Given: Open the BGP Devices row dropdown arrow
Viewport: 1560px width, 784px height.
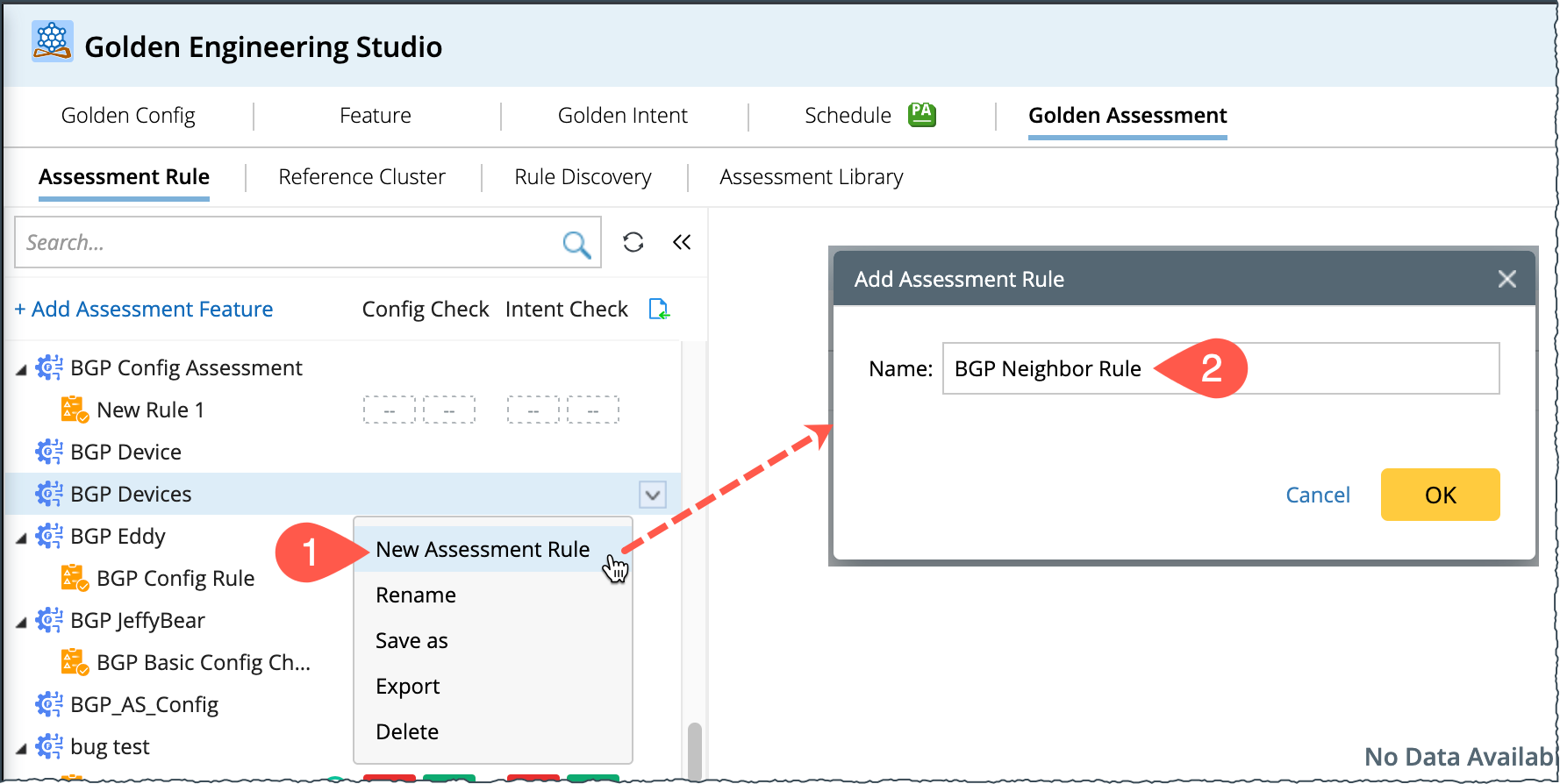Looking at the screenshot, I should pyautogui.click(x=652, y=495).
